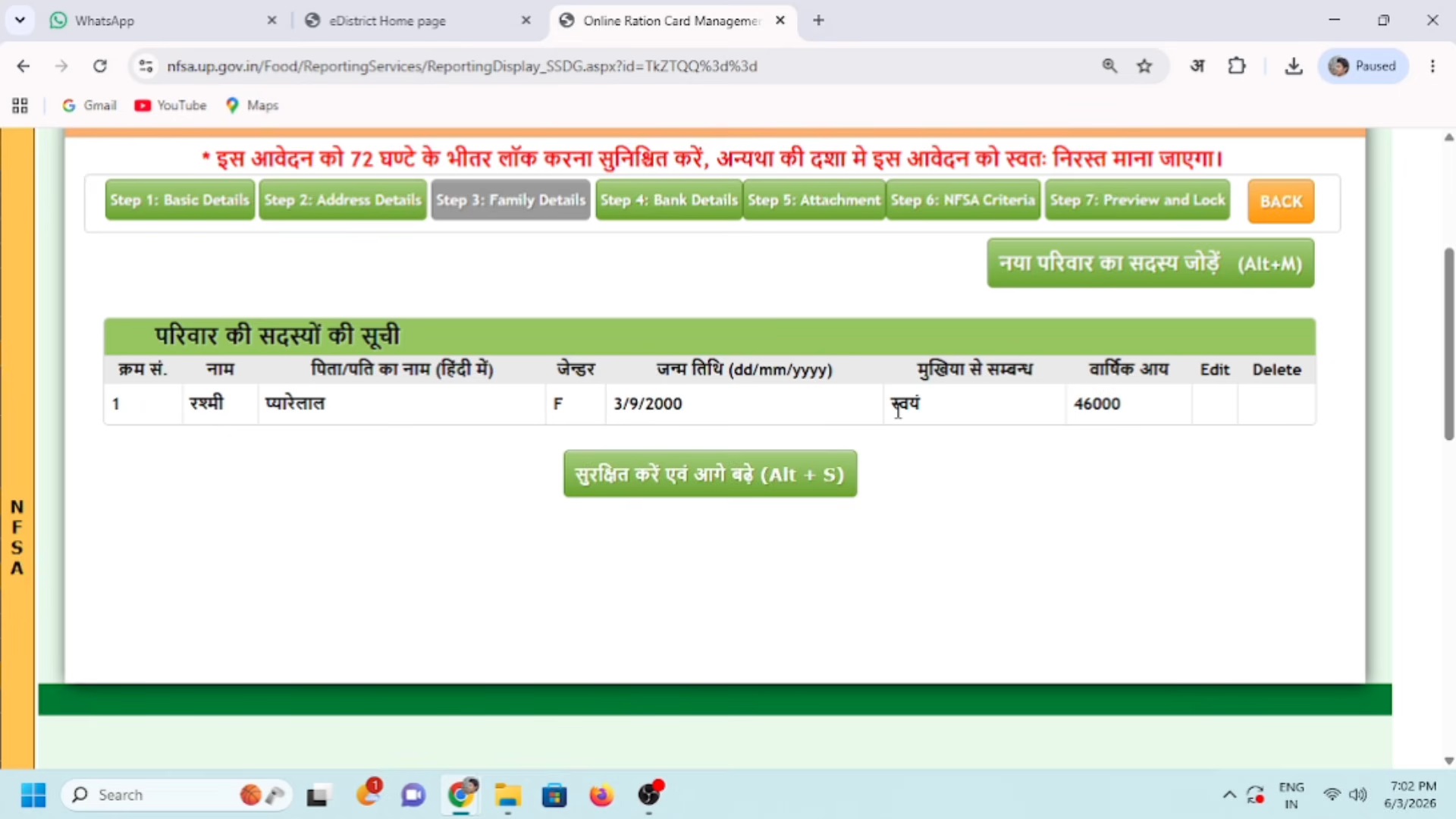Open the apps grid in bookmarks bar

20,105
